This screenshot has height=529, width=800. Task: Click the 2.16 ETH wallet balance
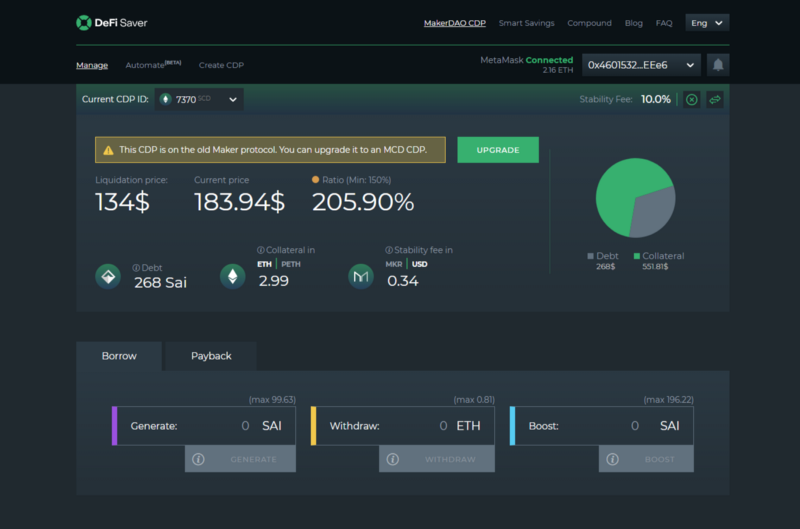point(558,70)
